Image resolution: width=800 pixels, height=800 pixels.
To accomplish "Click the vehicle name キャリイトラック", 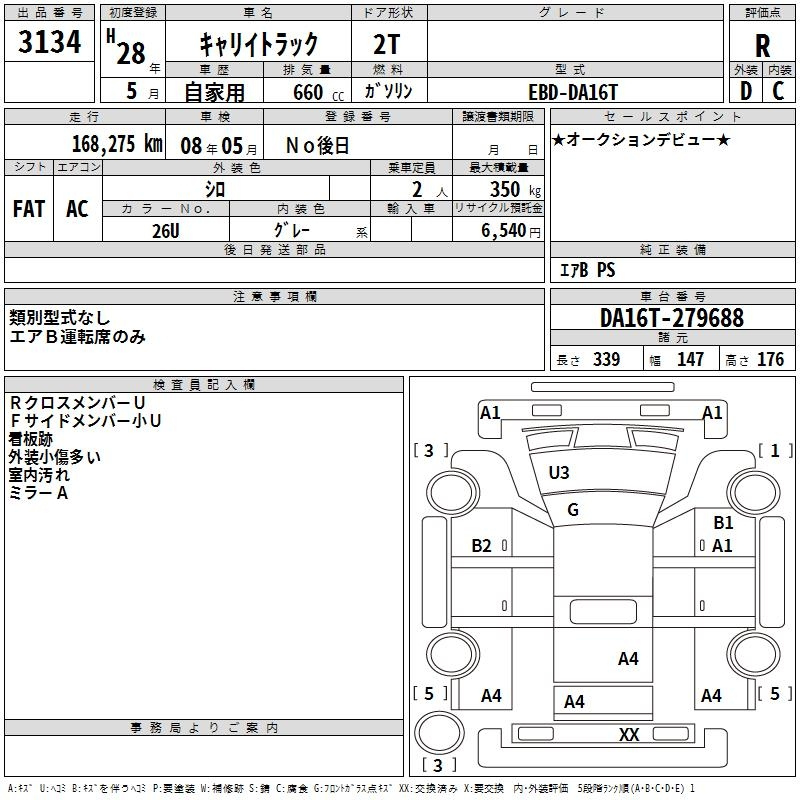I will click(x=259, y=44).
